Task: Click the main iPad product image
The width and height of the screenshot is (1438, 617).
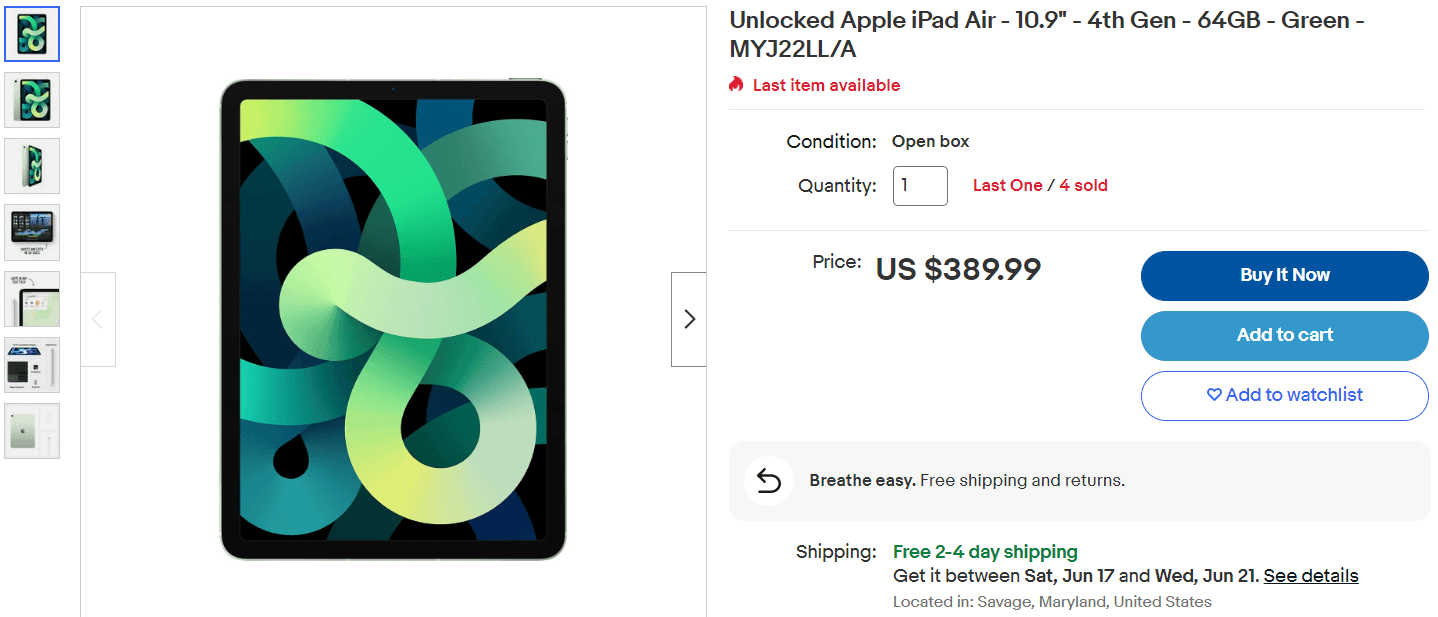Action: pyautogui.click(x=393, y=319)
